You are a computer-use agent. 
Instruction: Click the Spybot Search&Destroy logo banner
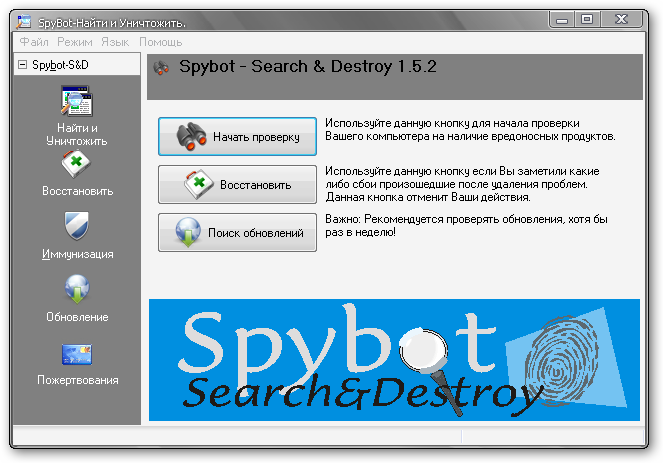point(393,360)
